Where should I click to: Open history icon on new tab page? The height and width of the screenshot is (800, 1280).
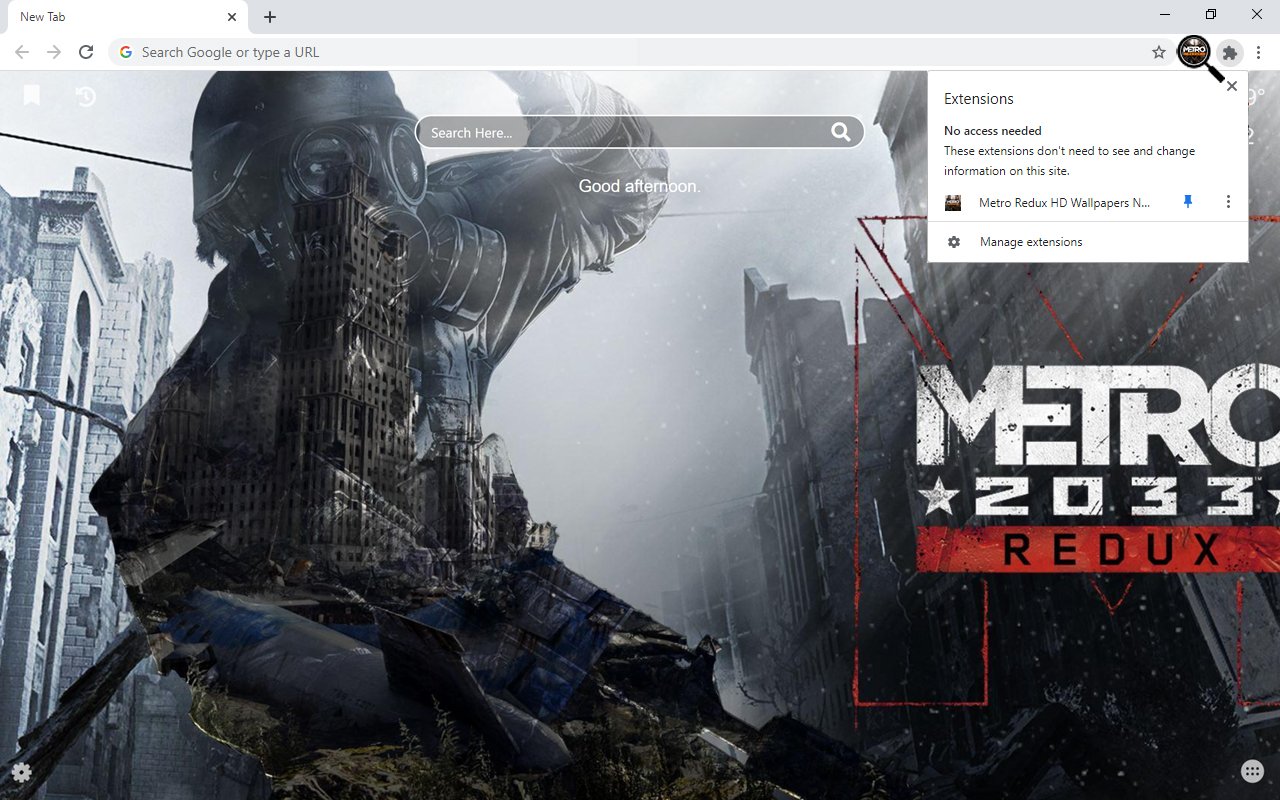pyautogui.click(x=86, y=96)
